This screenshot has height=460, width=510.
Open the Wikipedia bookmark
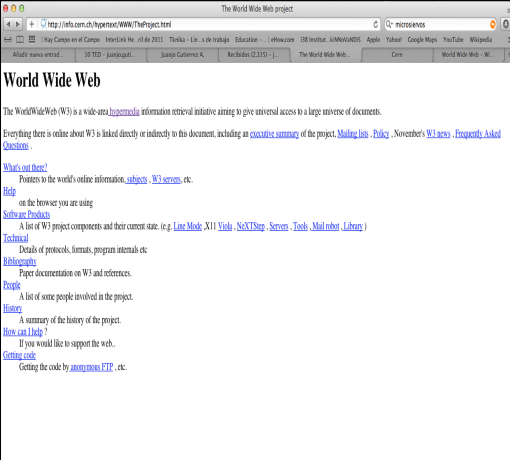pos(481,40)
